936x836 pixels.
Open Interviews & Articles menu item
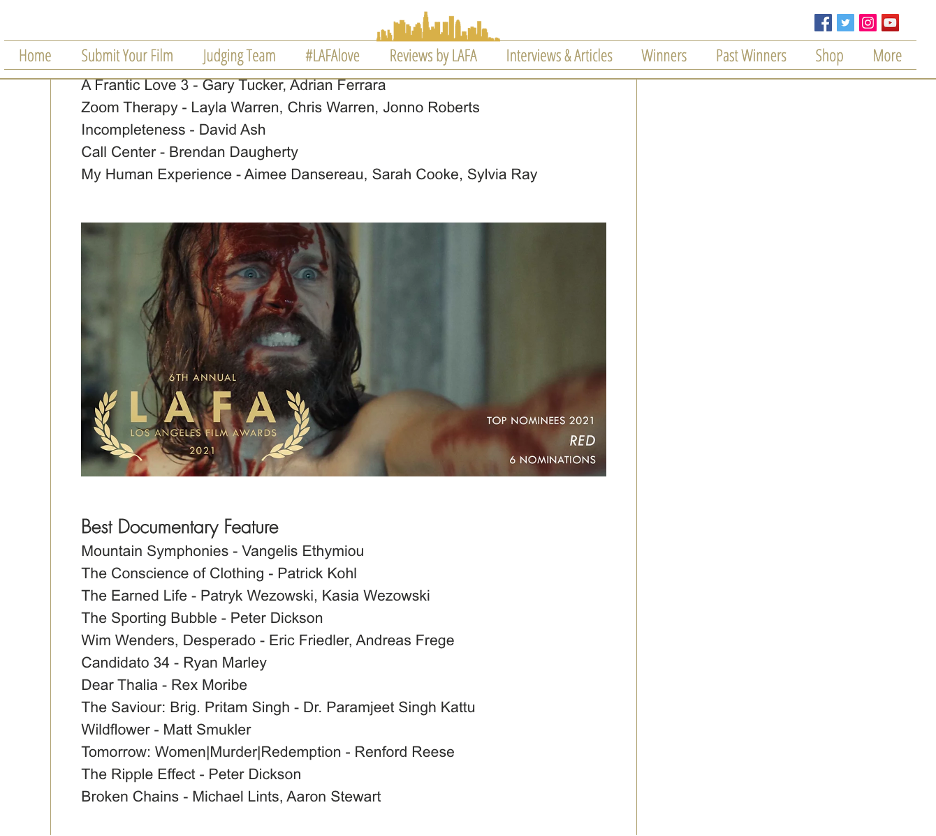[x=559, y=56]
